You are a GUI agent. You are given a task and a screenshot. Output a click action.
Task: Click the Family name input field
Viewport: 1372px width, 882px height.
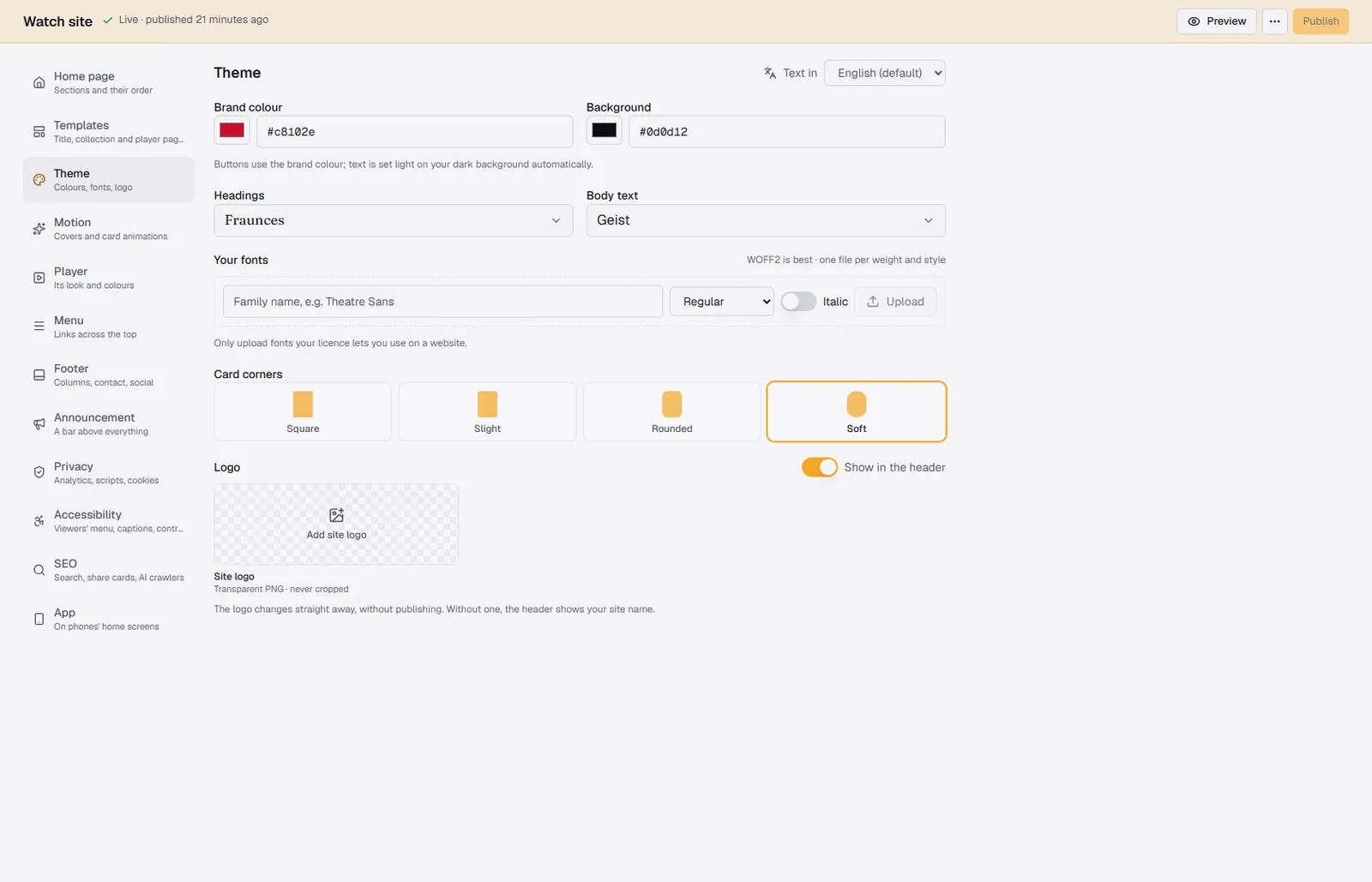442,302
